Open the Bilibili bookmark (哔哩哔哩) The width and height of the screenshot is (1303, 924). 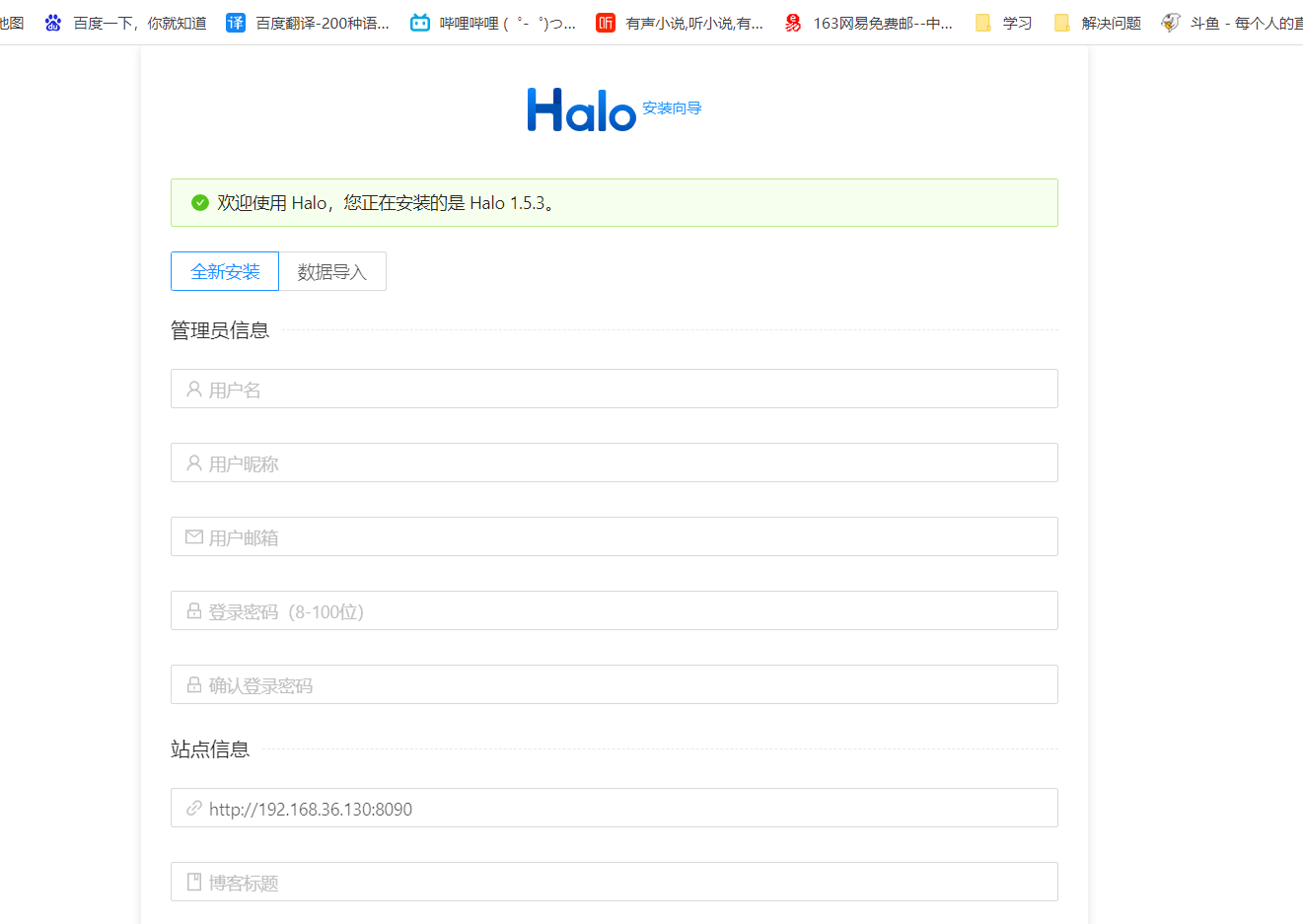[x=493, y=23]
